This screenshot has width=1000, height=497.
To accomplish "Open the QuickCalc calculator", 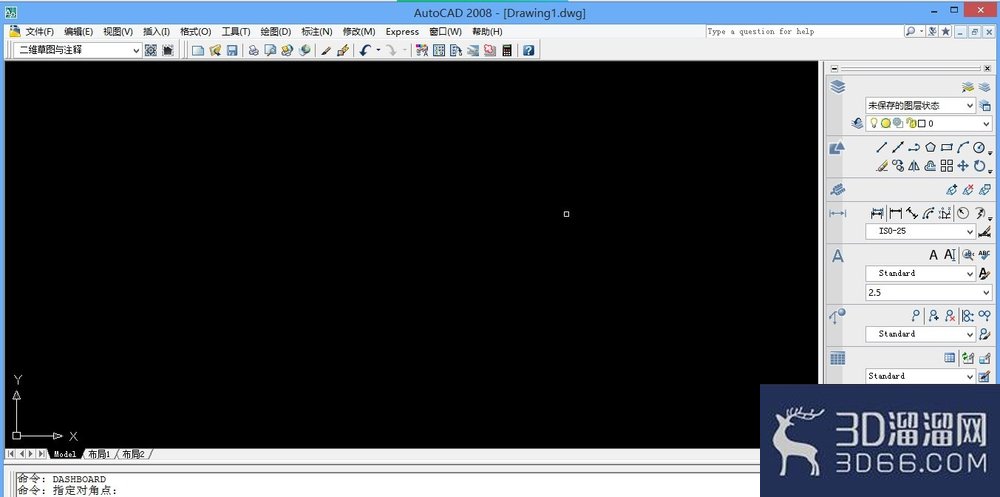I will (507, 50).
